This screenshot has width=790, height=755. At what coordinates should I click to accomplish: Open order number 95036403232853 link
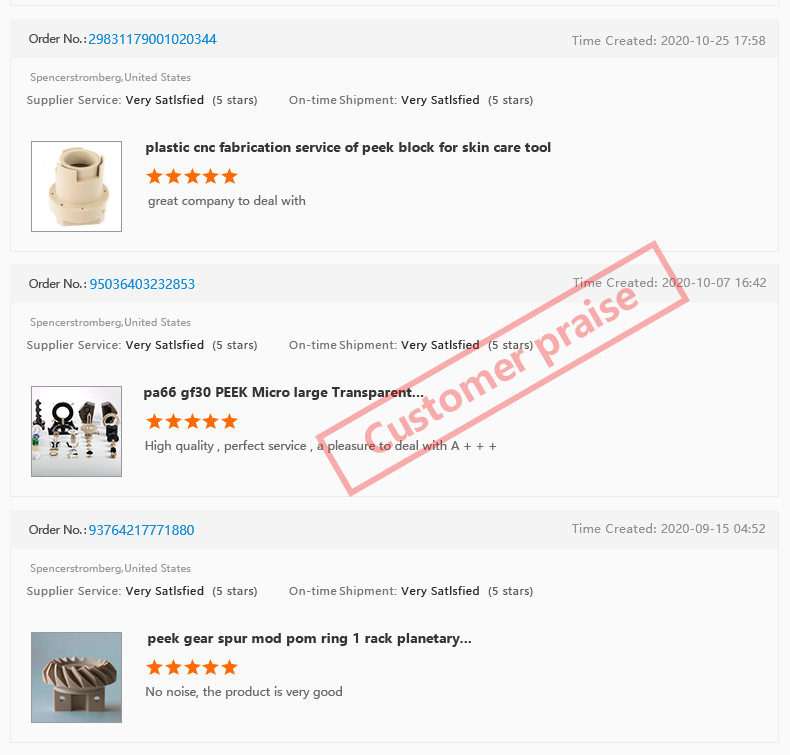click(x=142, y=284)
